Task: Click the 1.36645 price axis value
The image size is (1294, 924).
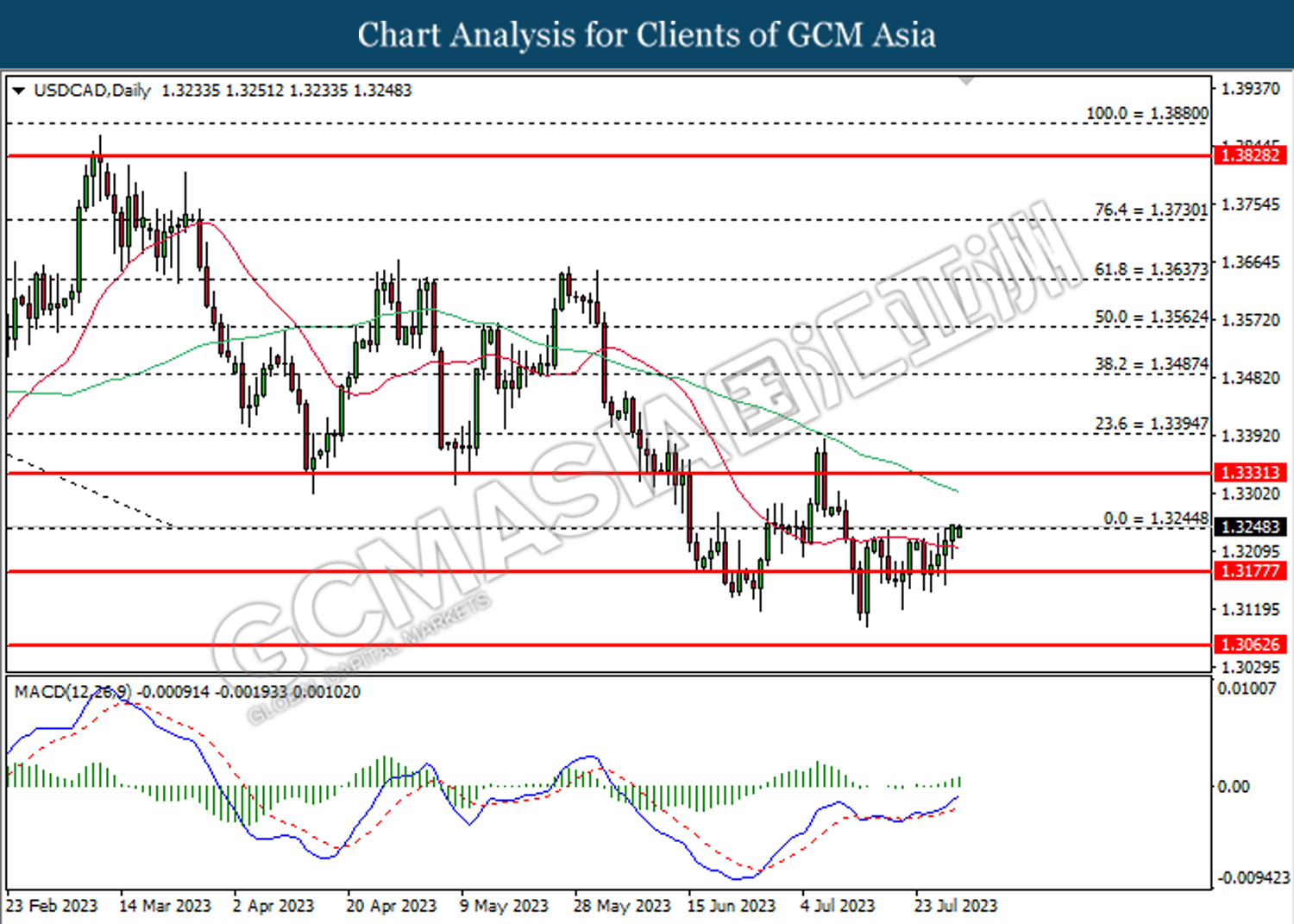Action: (x=1251, y=261)
